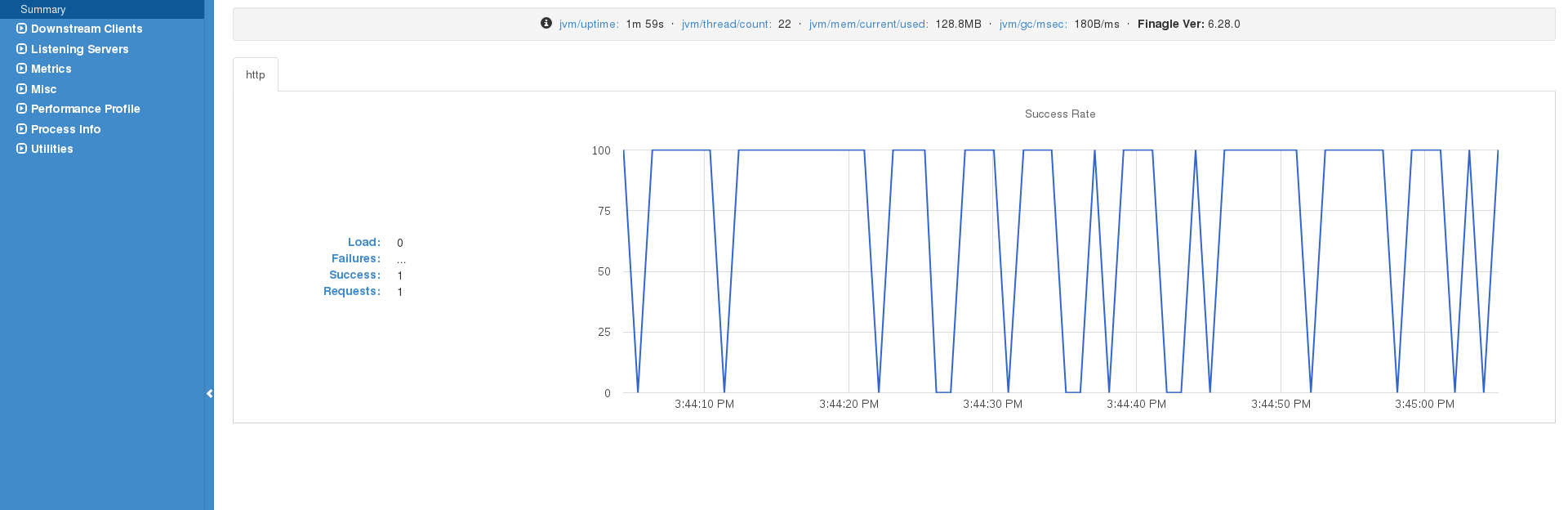Expand Listening Servers arrow icon
The height and width of the screenshot is (510, 1568).
[22, 49]
